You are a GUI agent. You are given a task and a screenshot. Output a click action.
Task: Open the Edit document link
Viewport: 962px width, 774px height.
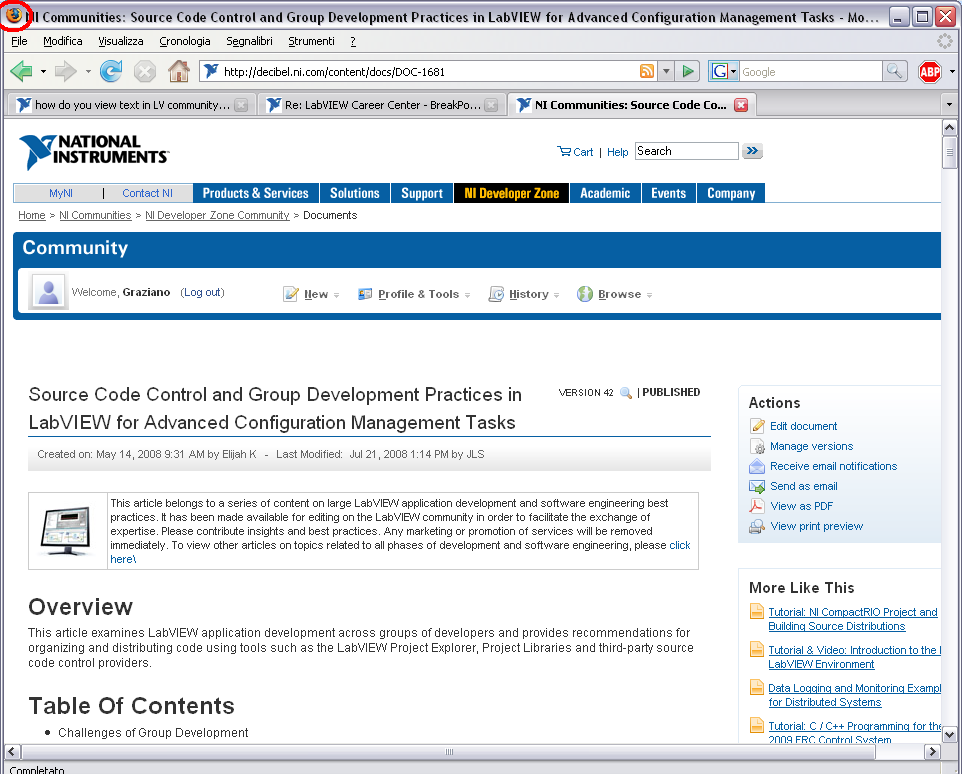(803, 426)
